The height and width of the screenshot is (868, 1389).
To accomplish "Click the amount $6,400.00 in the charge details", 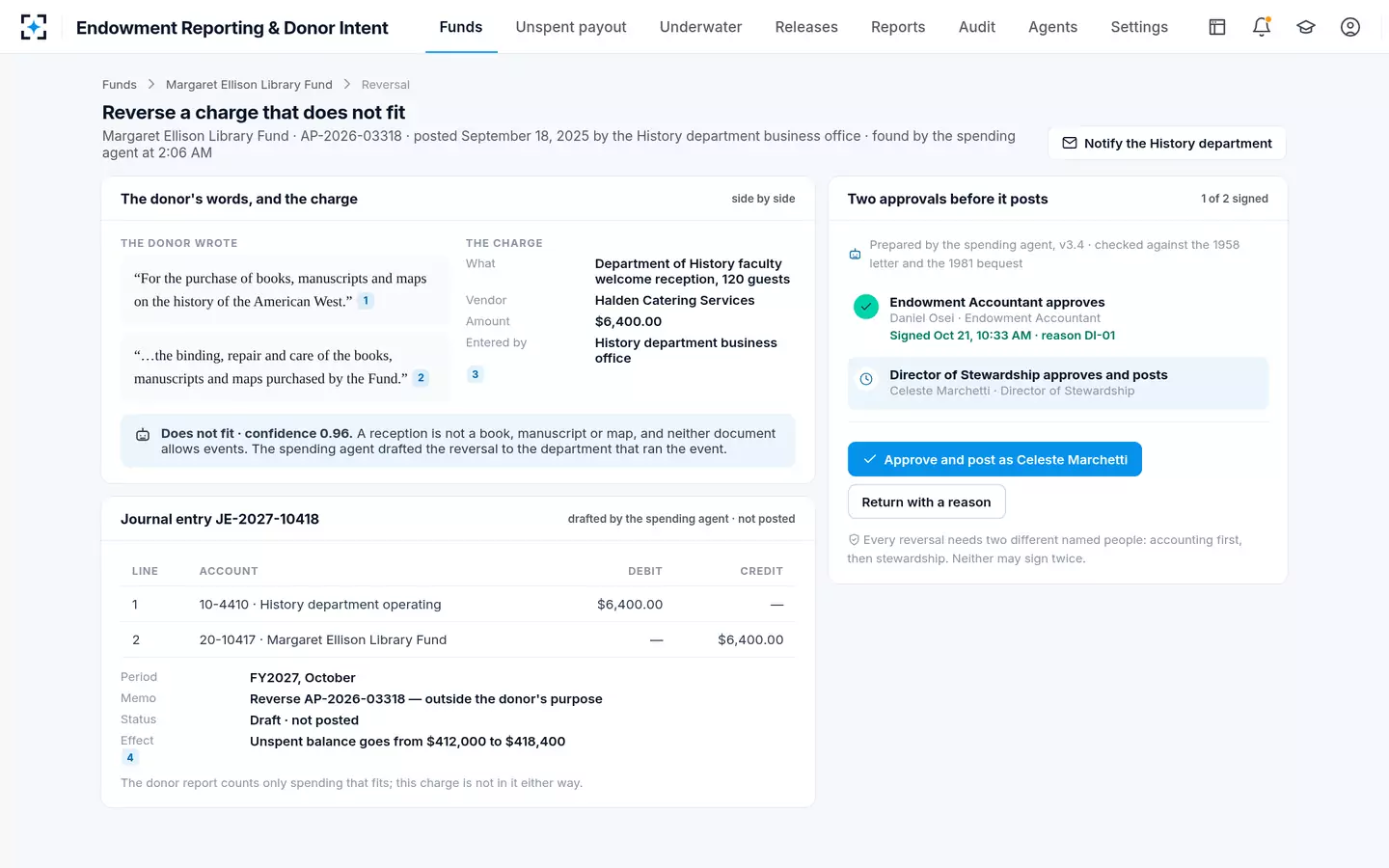I will 628,321.
